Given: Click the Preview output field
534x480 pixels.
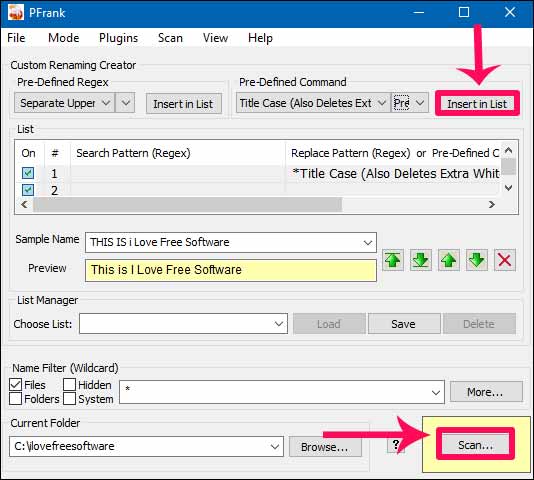Looking at the screenshot, I should click(231, 270).
